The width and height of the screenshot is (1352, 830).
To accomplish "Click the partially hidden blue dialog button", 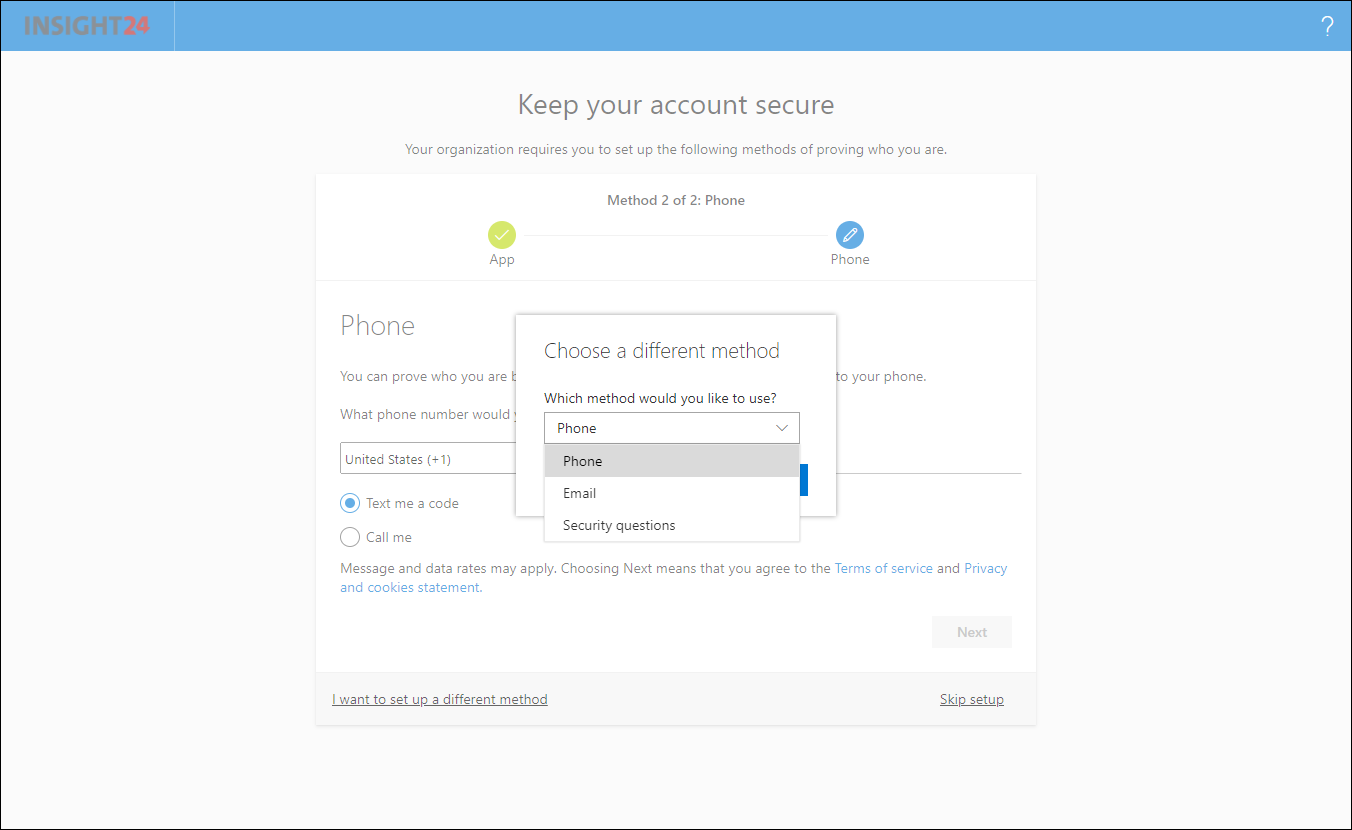I will point(804,481).
